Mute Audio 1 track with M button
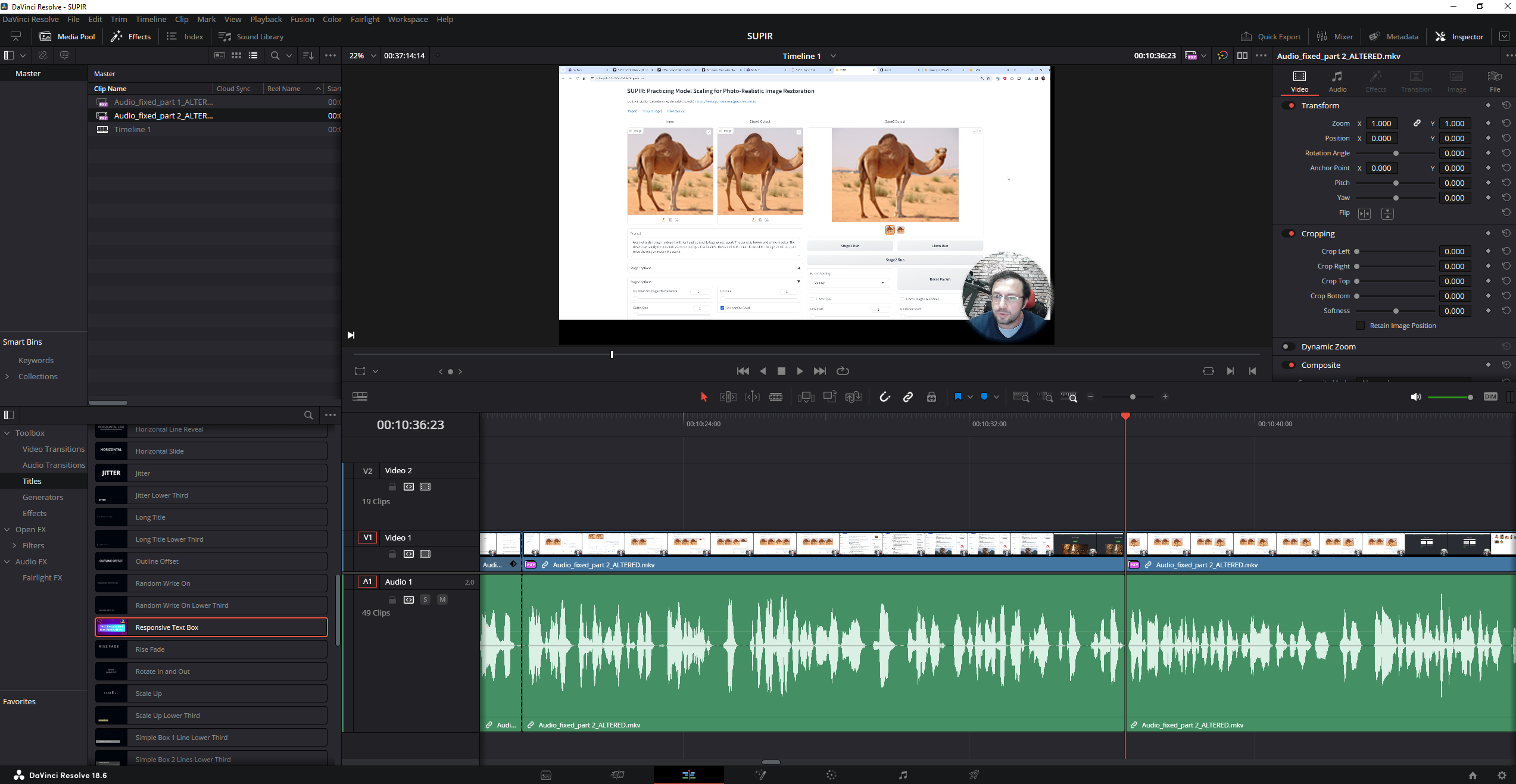1516x784 pixels. (x=442, y=599)
